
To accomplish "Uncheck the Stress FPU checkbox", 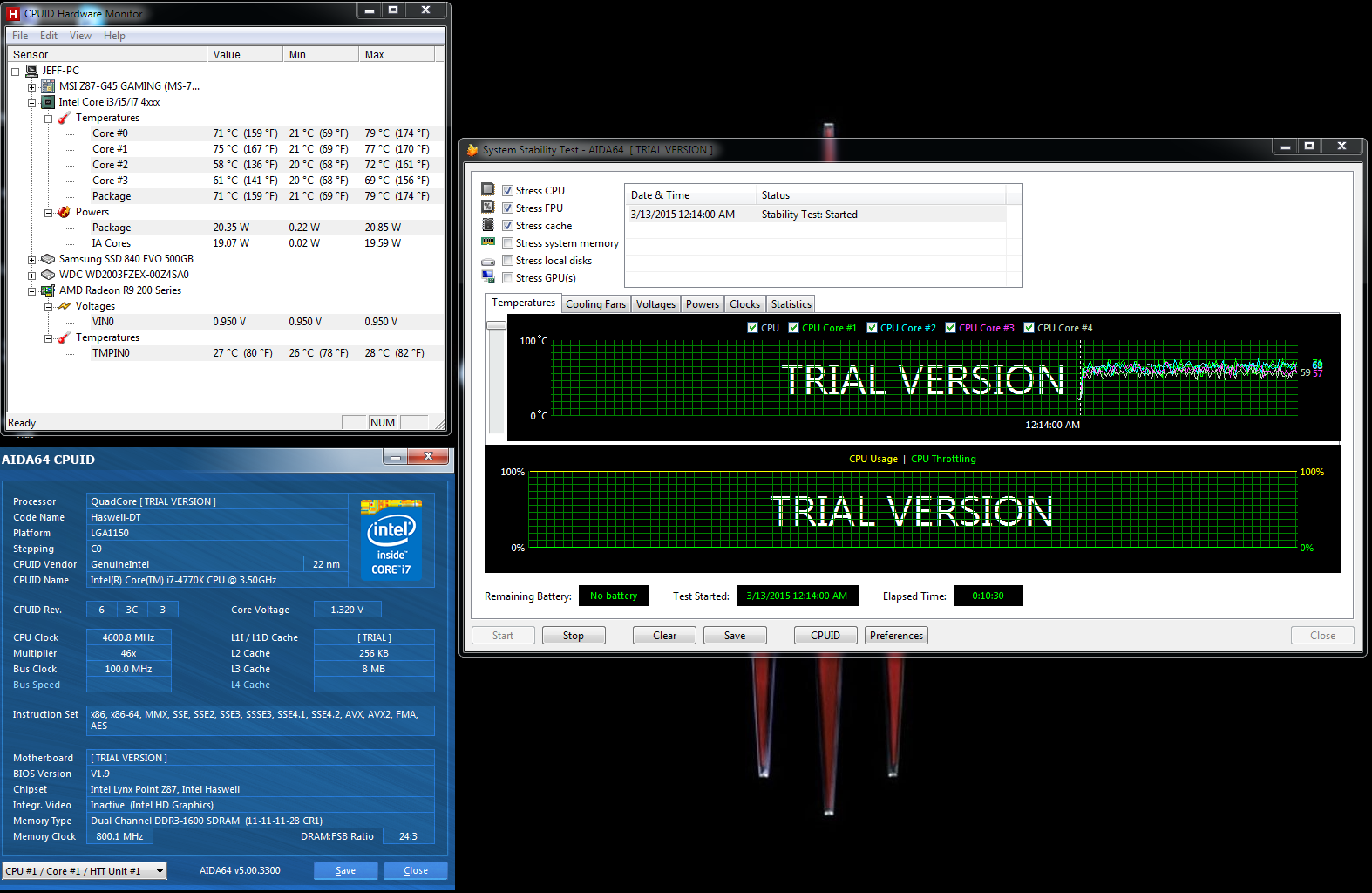I will [508, 208].
